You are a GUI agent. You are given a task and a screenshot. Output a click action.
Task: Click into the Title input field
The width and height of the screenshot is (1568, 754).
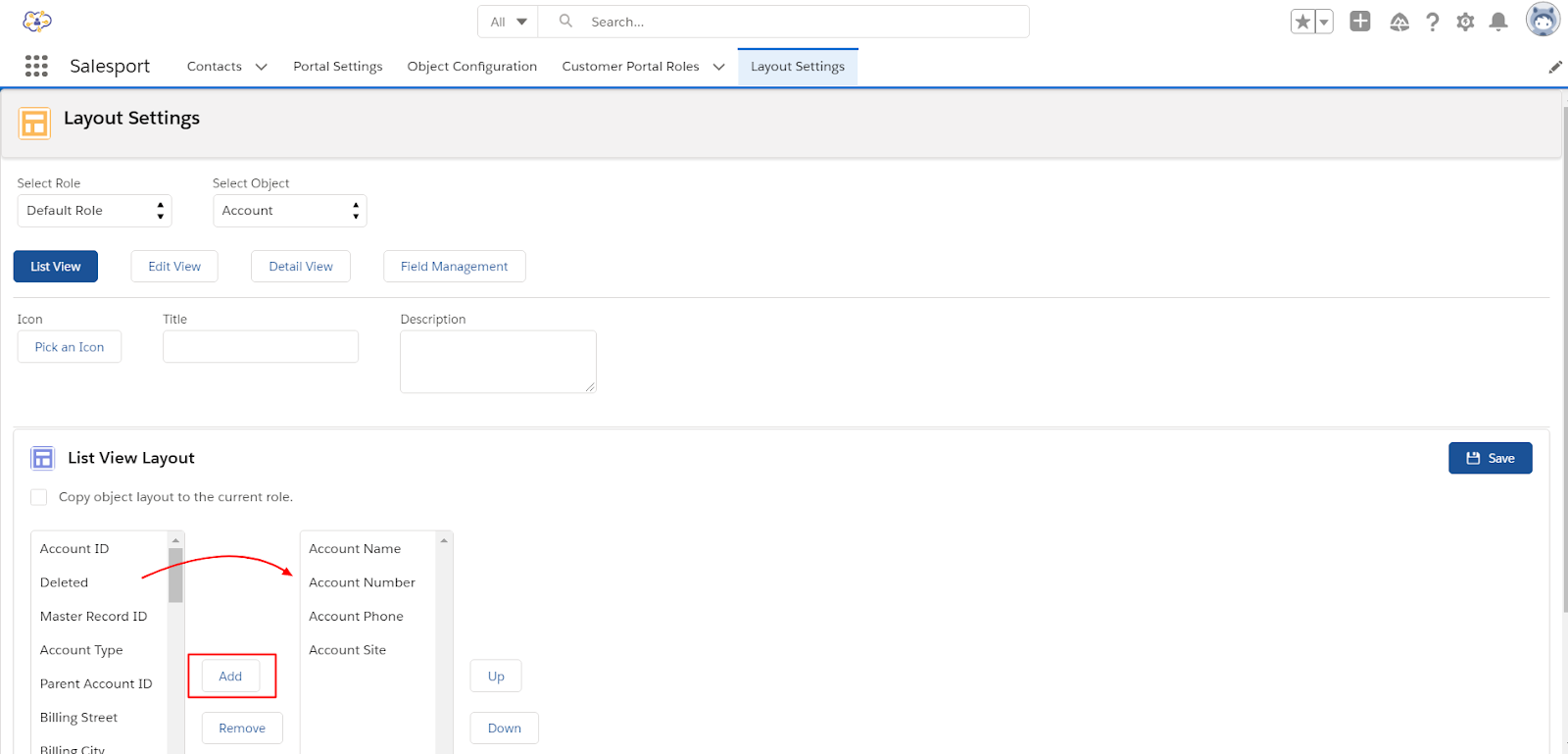pos(261,347)
